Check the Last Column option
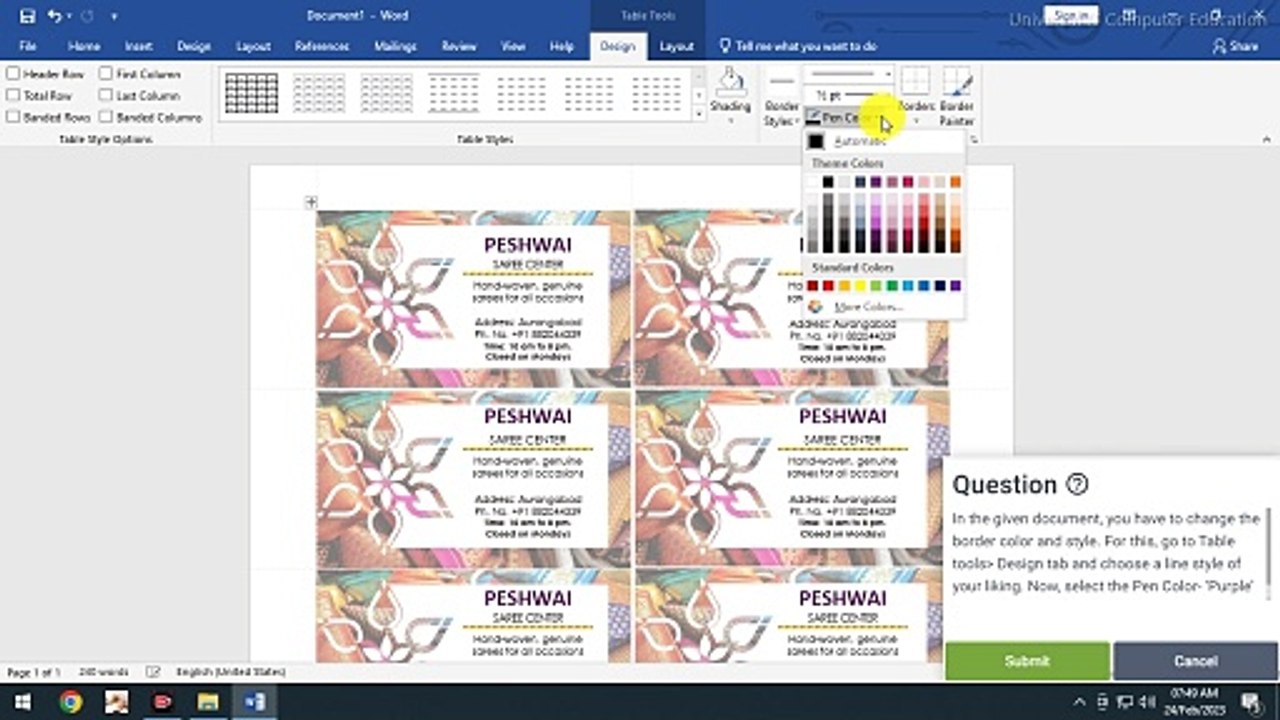 coord(105,96)
